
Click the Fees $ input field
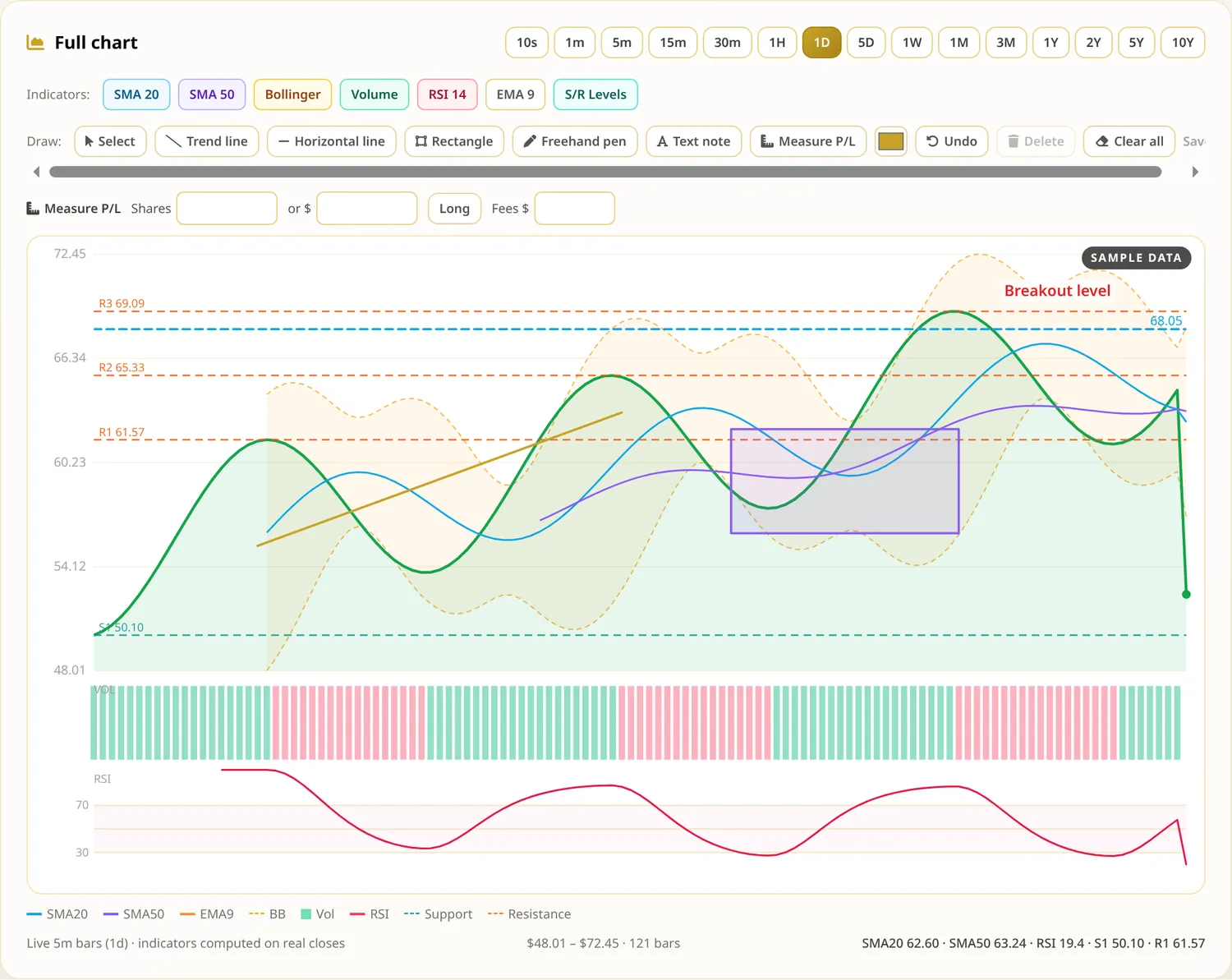point(575,209)
